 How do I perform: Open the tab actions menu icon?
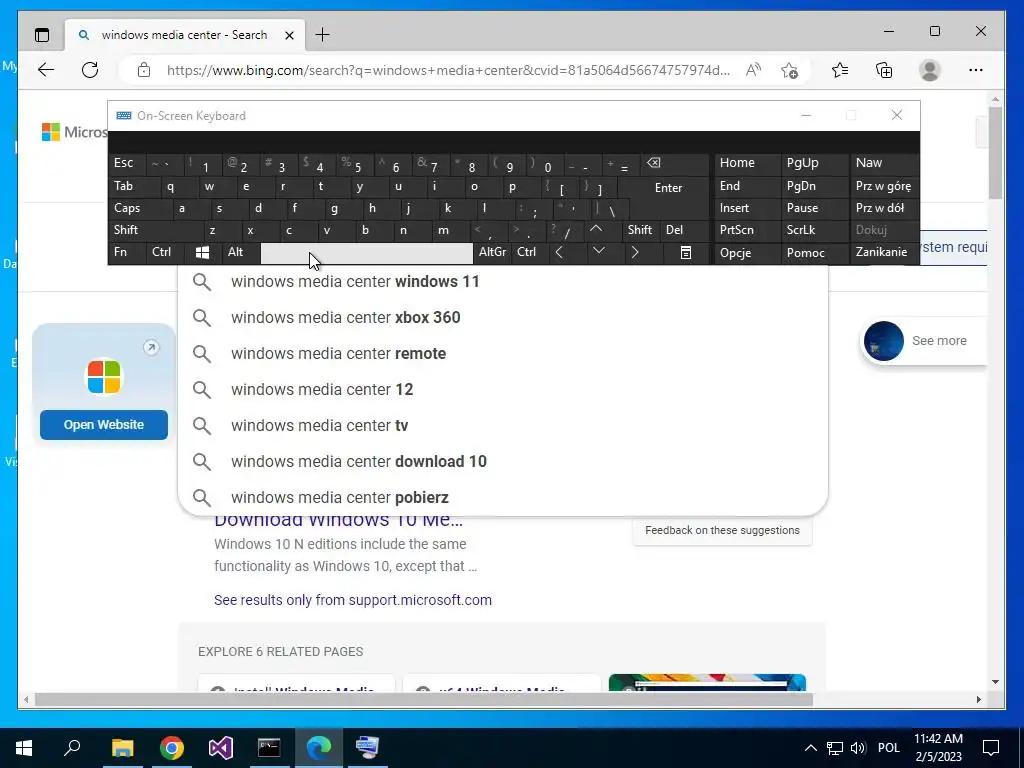coord(42,35)
